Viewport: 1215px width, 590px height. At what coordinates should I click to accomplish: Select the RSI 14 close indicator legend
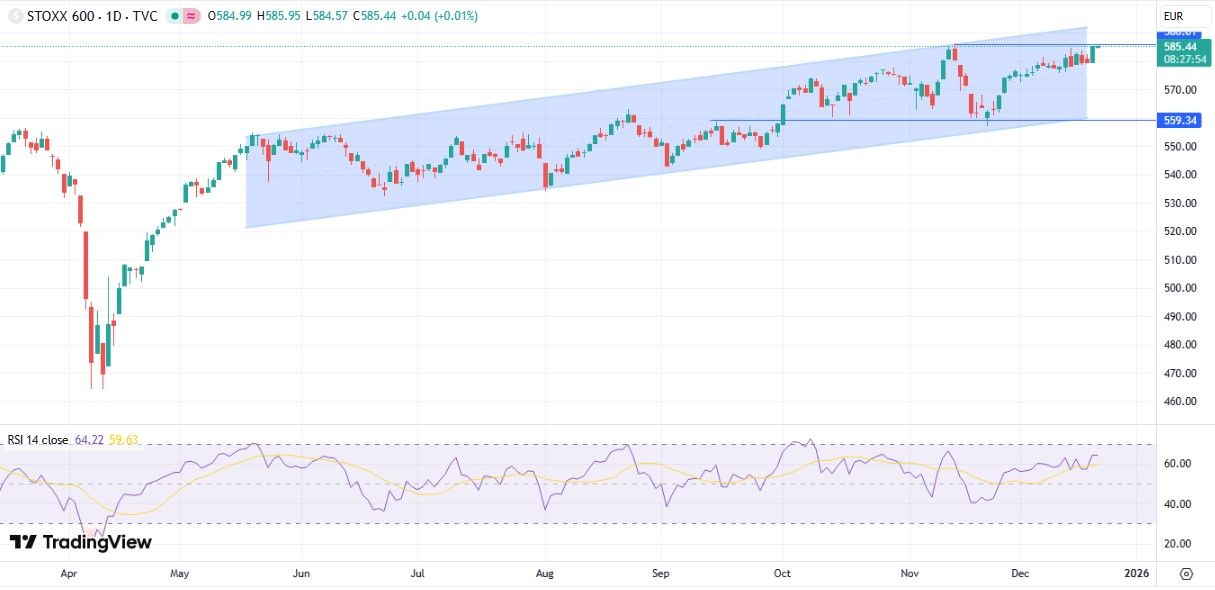coord(38,439)
